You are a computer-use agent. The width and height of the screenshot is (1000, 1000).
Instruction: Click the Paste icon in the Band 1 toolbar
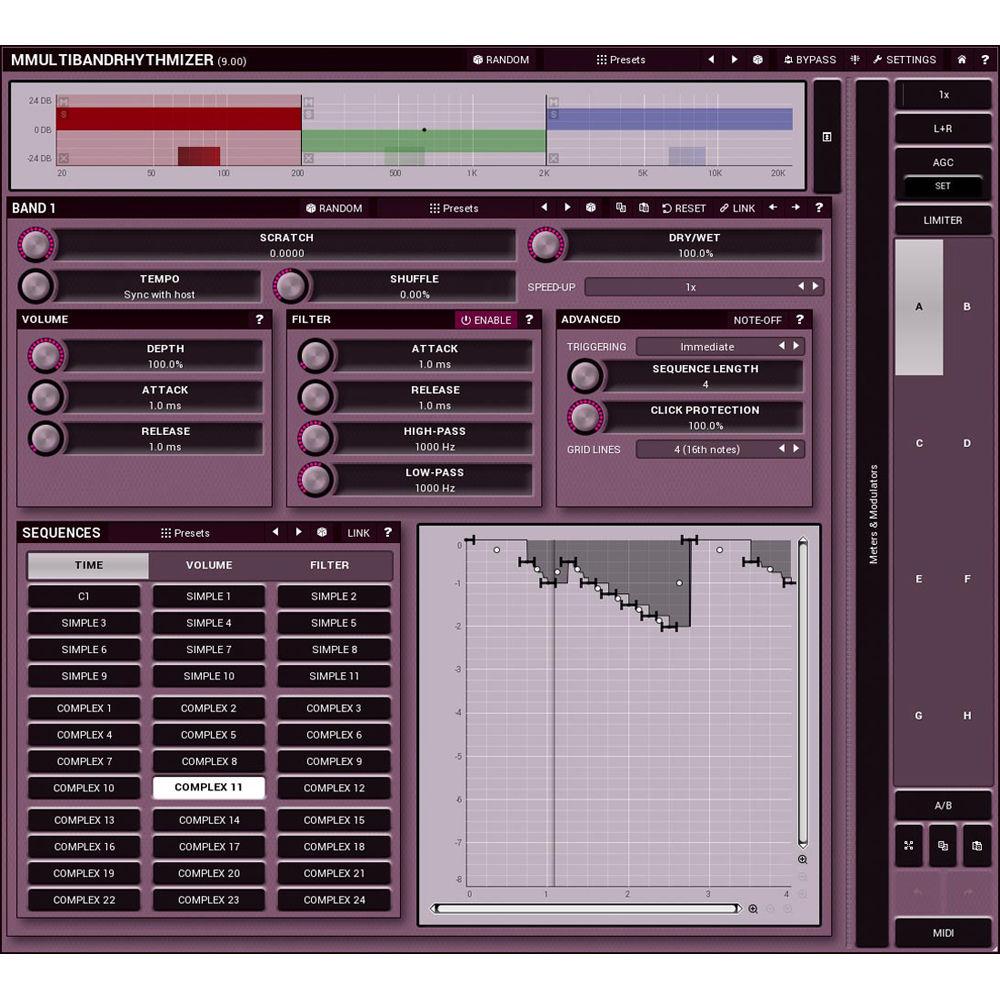click(642, 208)
